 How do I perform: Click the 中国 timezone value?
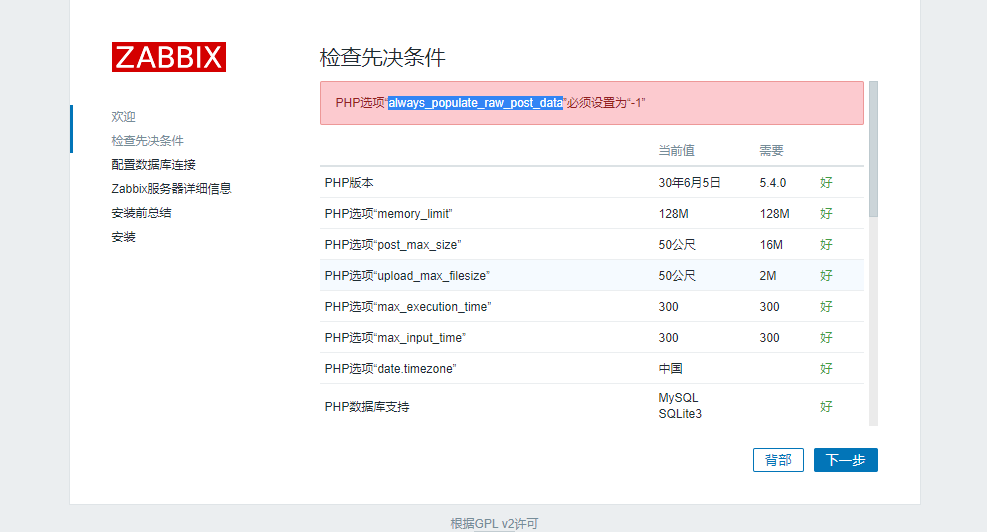(x=670, y=368)
